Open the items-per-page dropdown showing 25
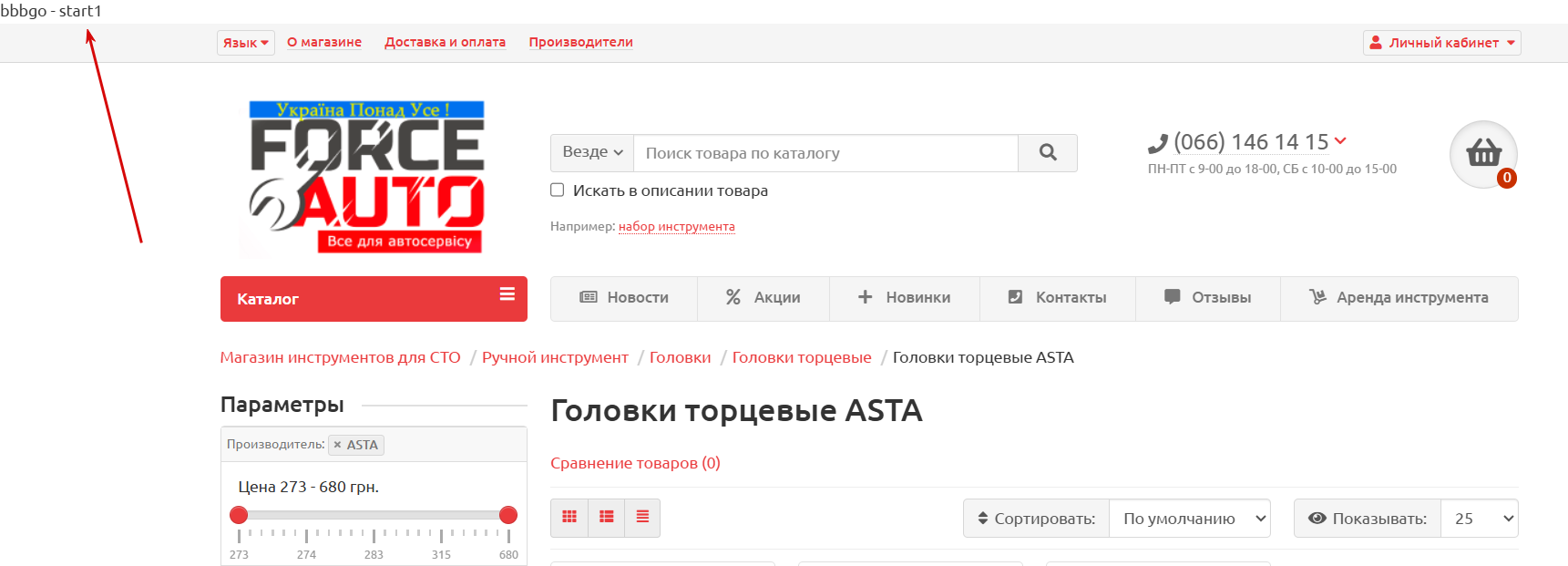 click(x=1479, y=518)
